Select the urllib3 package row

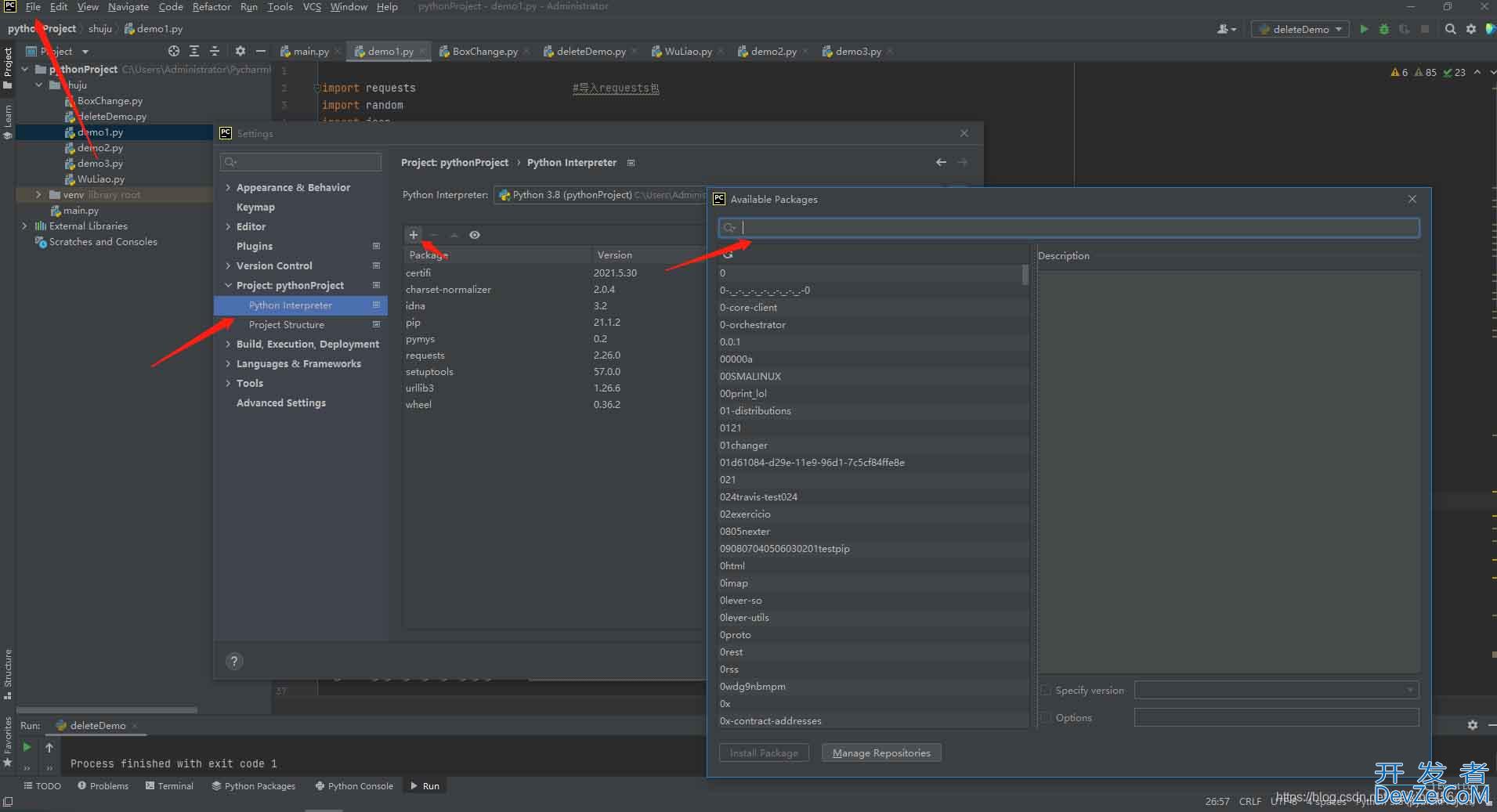tap(554, 388)
